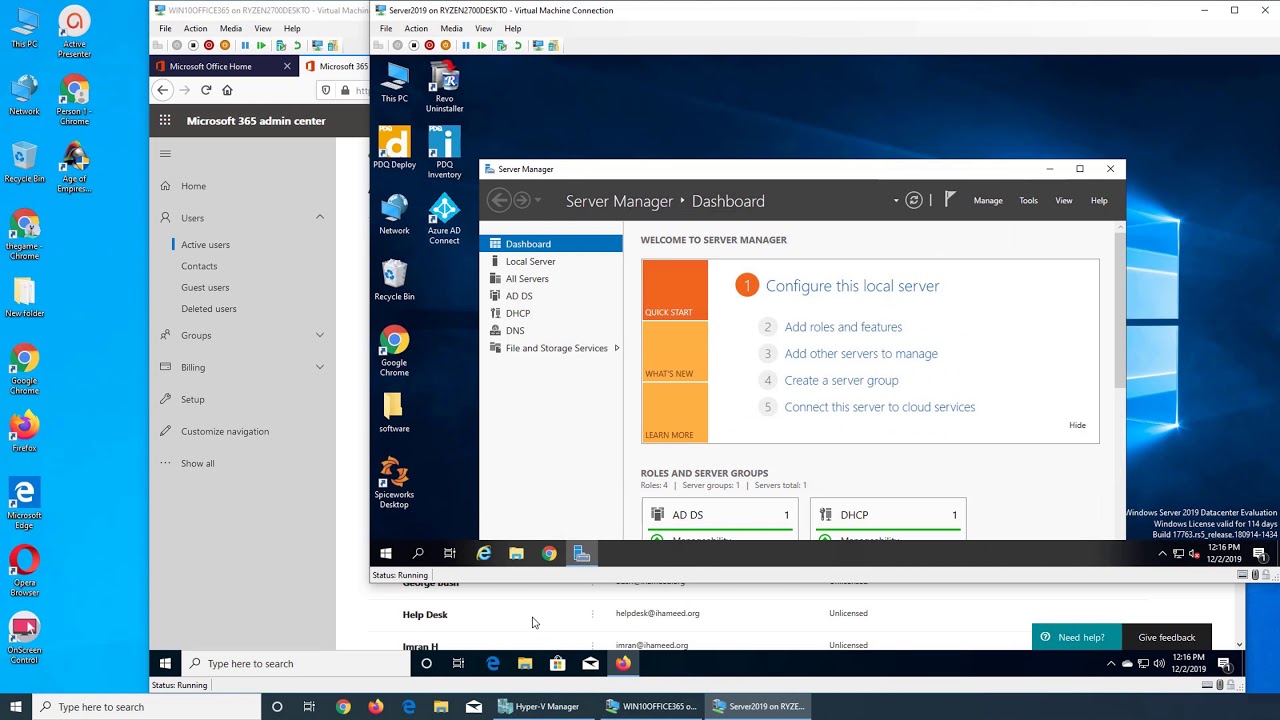Click orange Save icon in Server2019 VM toolbar
1280x720 pixels.
click(446, 45)
